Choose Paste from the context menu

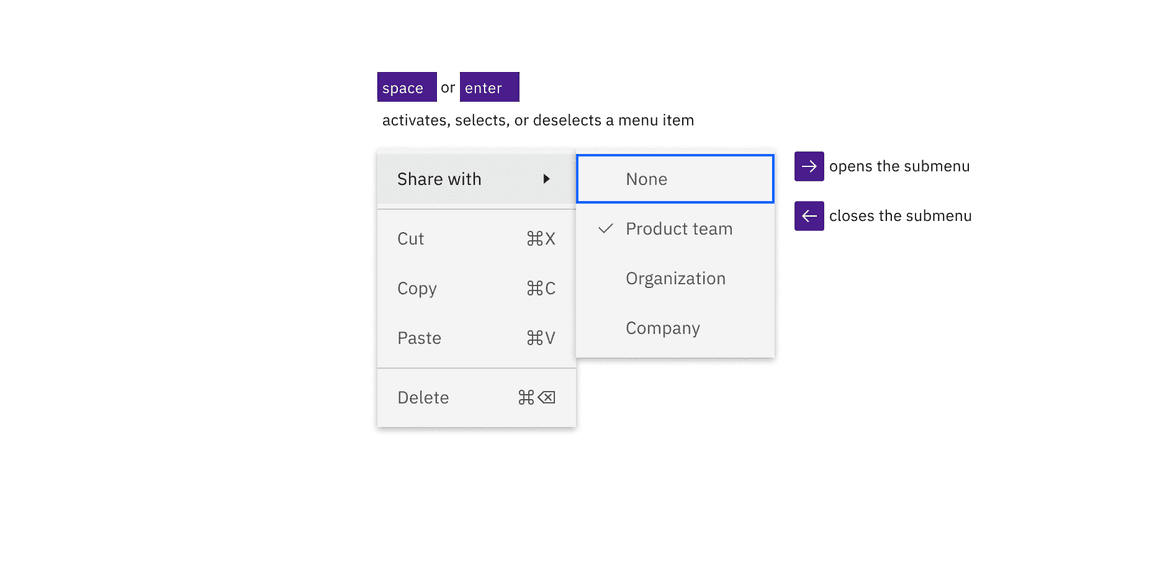click(x=418, y=338)
